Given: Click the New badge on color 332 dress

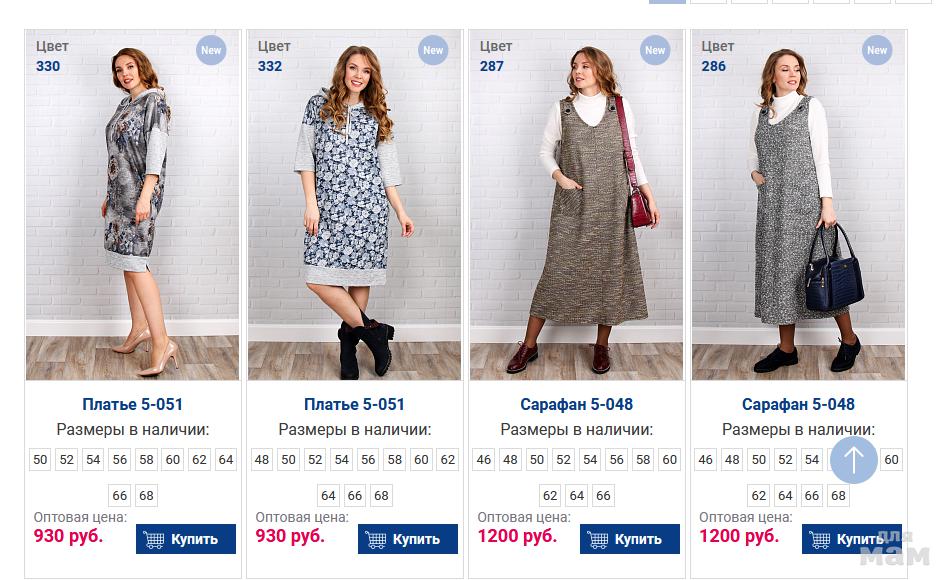Looking at the screenshot, I should [433, 51].
